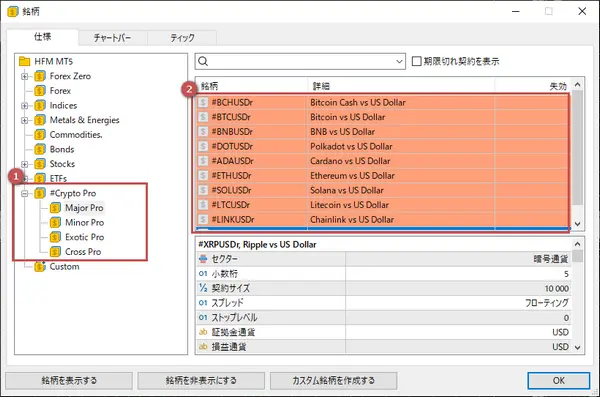Click the #Crypto Pro group icon
Screen dimensions: 600x397
click(40, 193)
